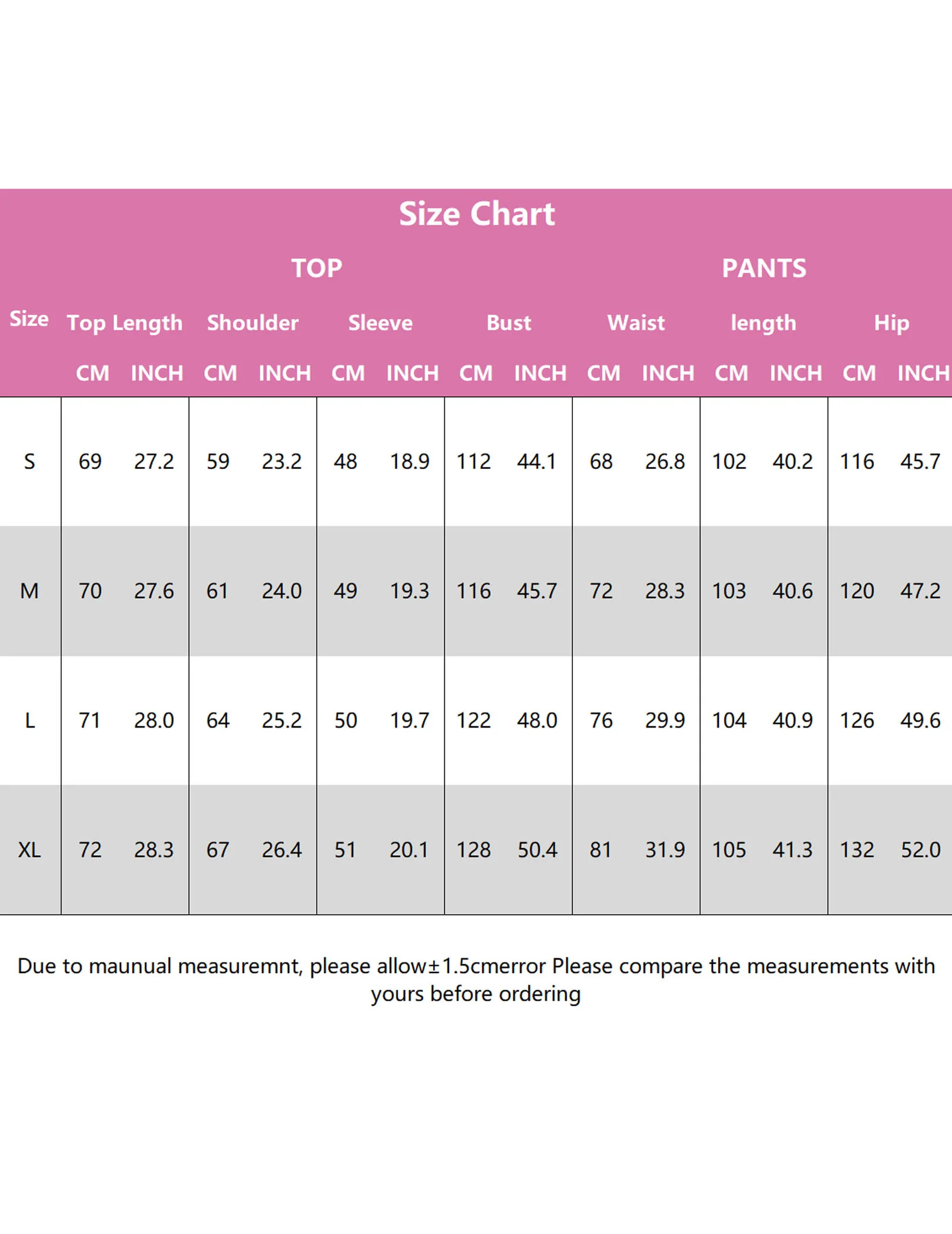The height and width of the screenshot is (1234, 952).
Task: Click the manual measurement disclaimer text
Action: 476,980
